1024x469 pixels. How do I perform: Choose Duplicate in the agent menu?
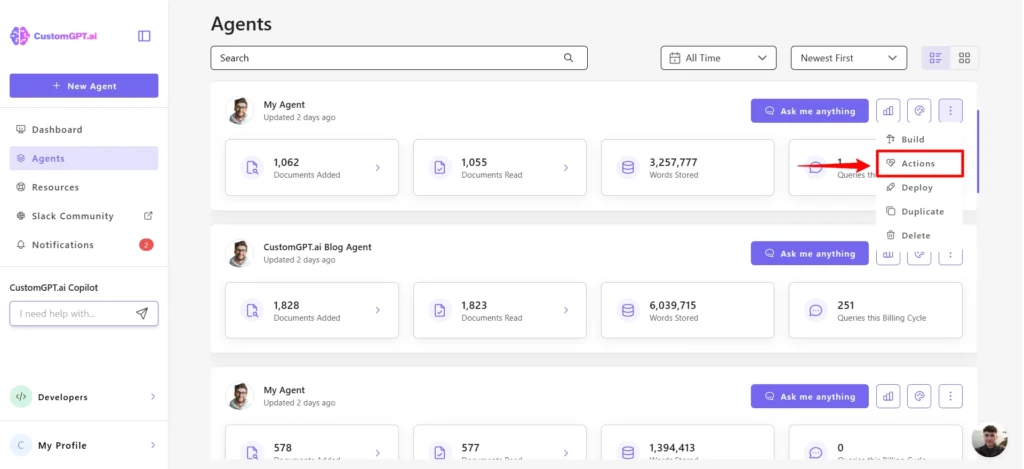click(x=922, y=211)
